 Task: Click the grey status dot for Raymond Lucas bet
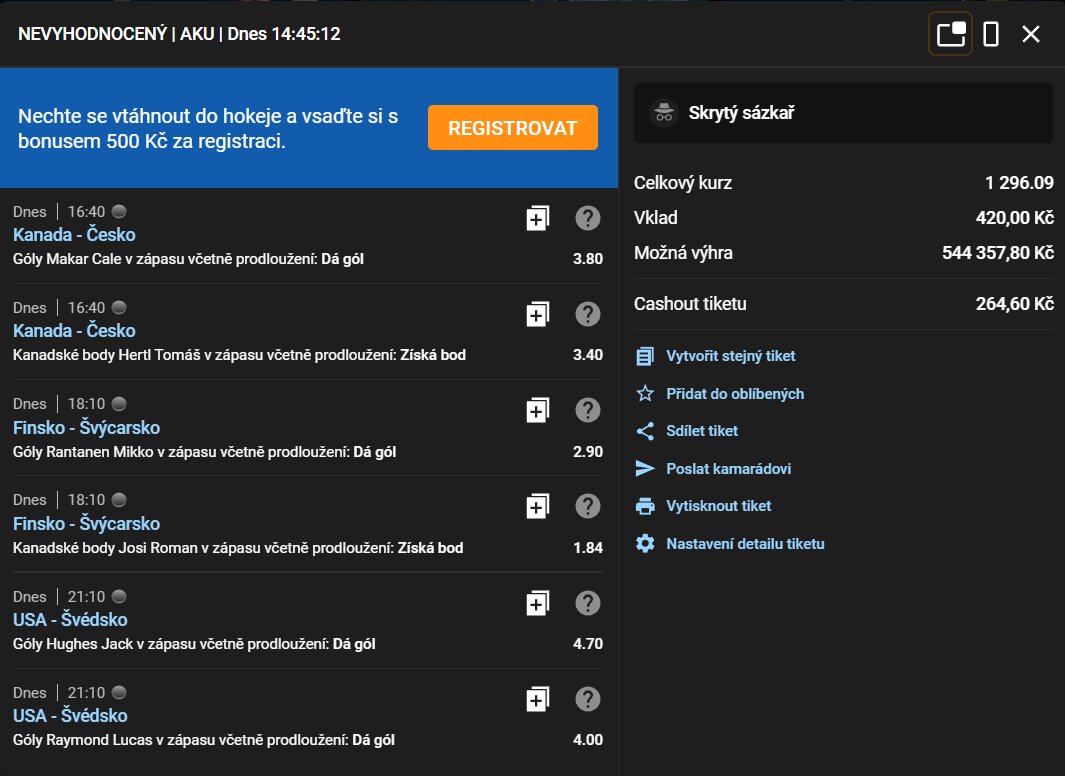[119, 692]
